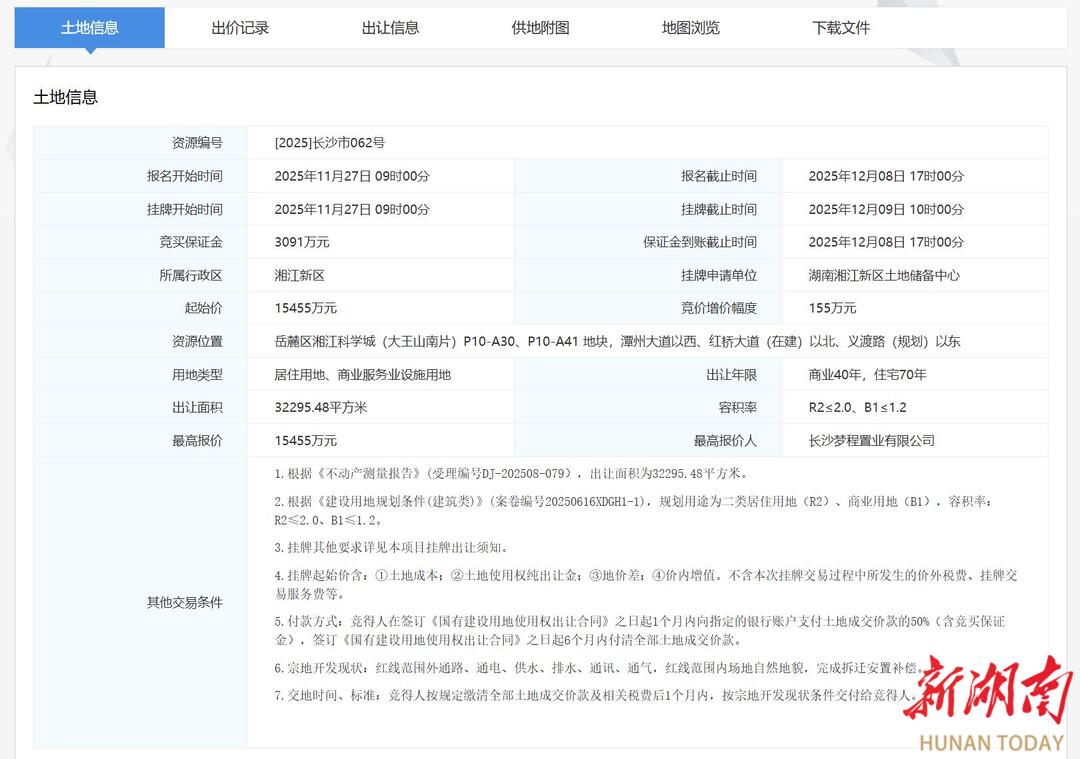Click the 商业40年，住宅70年 term value

pyautogui.click(x=867, y=374)
